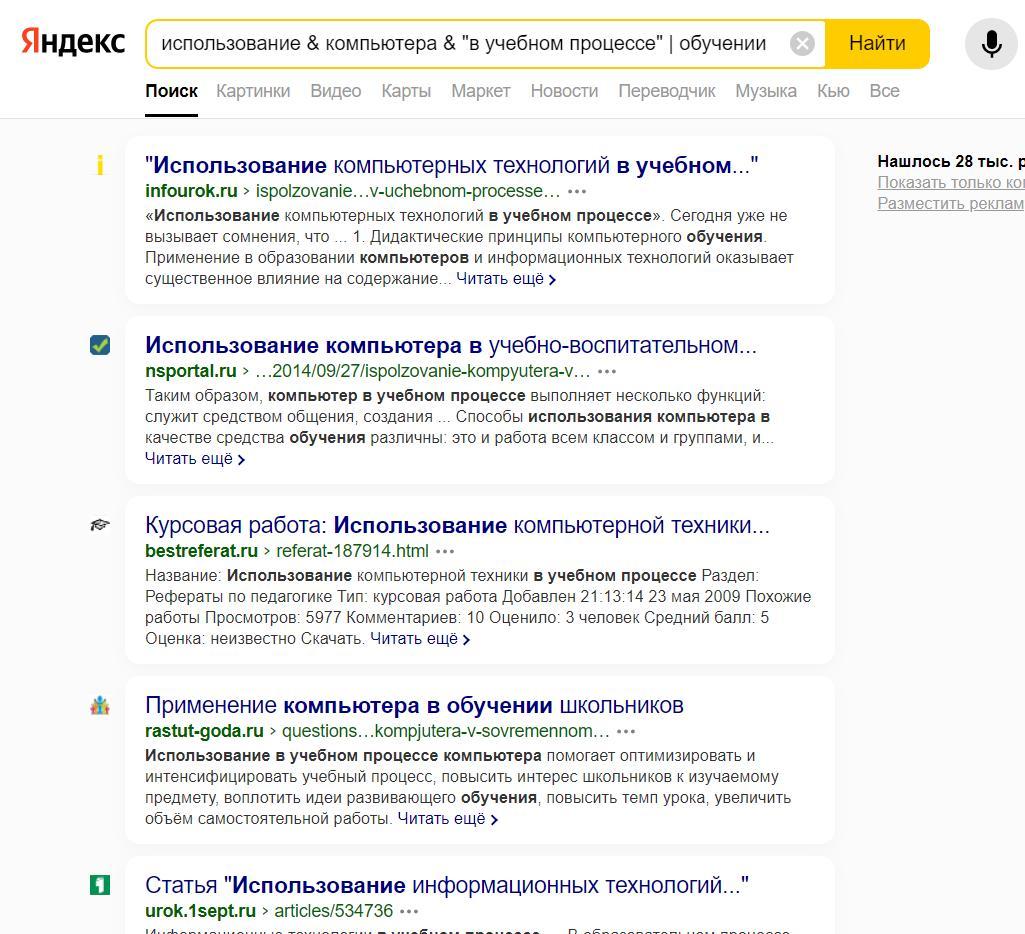
Task: Click the rastut-goda.ru questions path link
Action: pyautogui.click(x=445, y=731)
